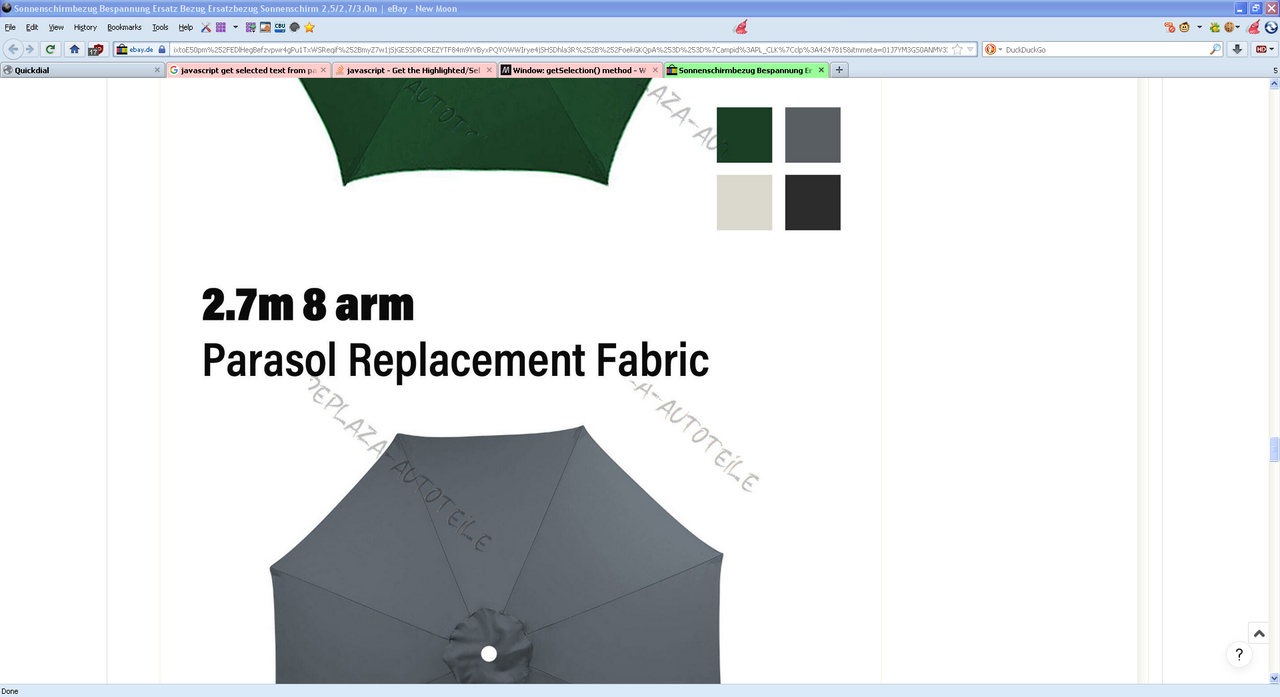Open the Tools menu
The image size is (1280, 697).
160,27
